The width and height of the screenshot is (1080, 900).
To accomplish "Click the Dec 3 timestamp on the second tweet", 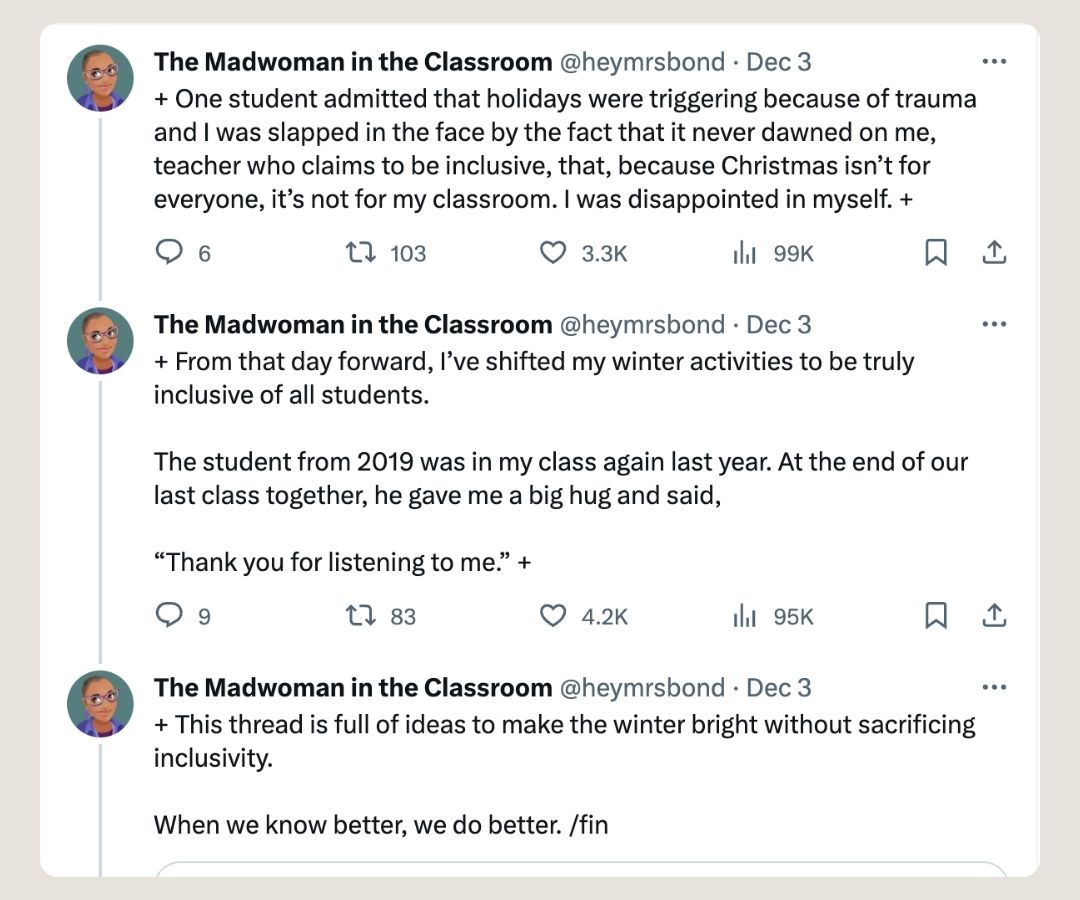I will 779,325.
